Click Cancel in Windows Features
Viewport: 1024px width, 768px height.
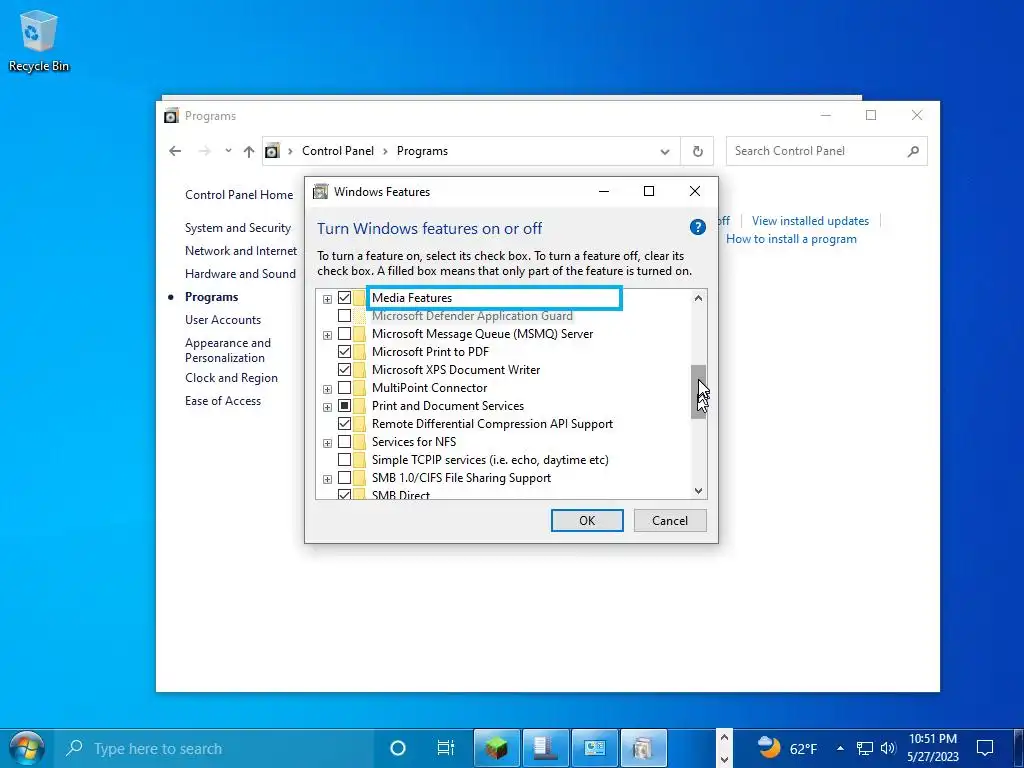tap(670, 520)
